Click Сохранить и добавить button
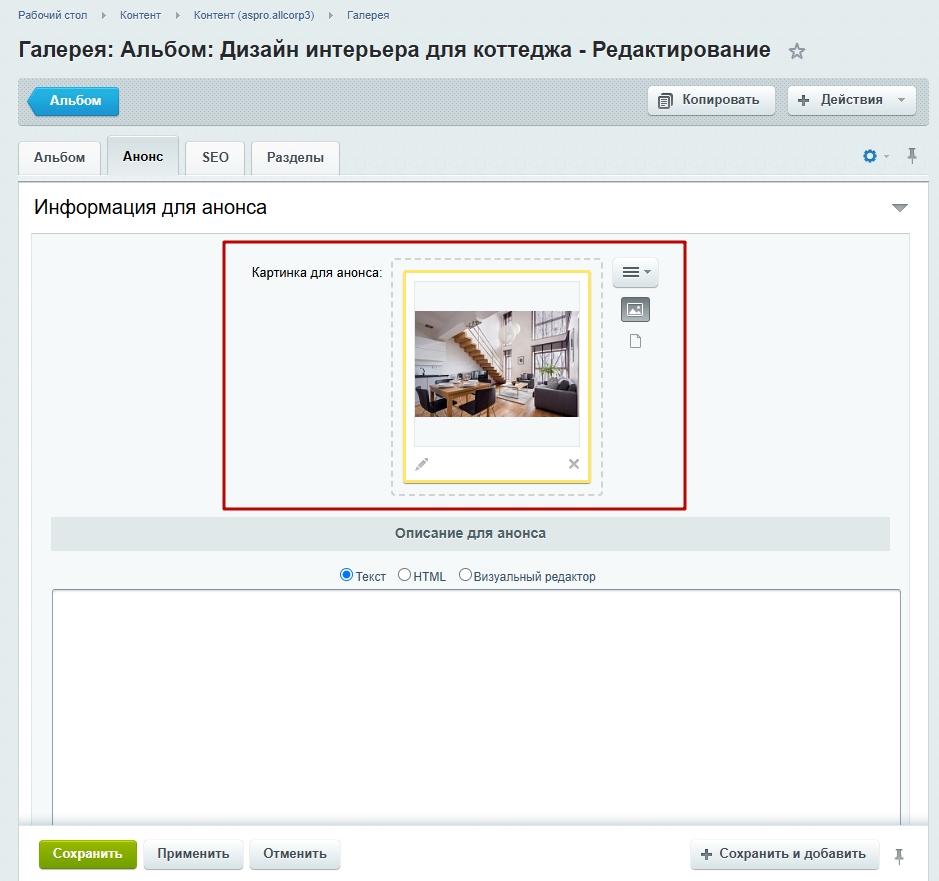The height and width of the screenshot is (881, 939). coord(784,854)
